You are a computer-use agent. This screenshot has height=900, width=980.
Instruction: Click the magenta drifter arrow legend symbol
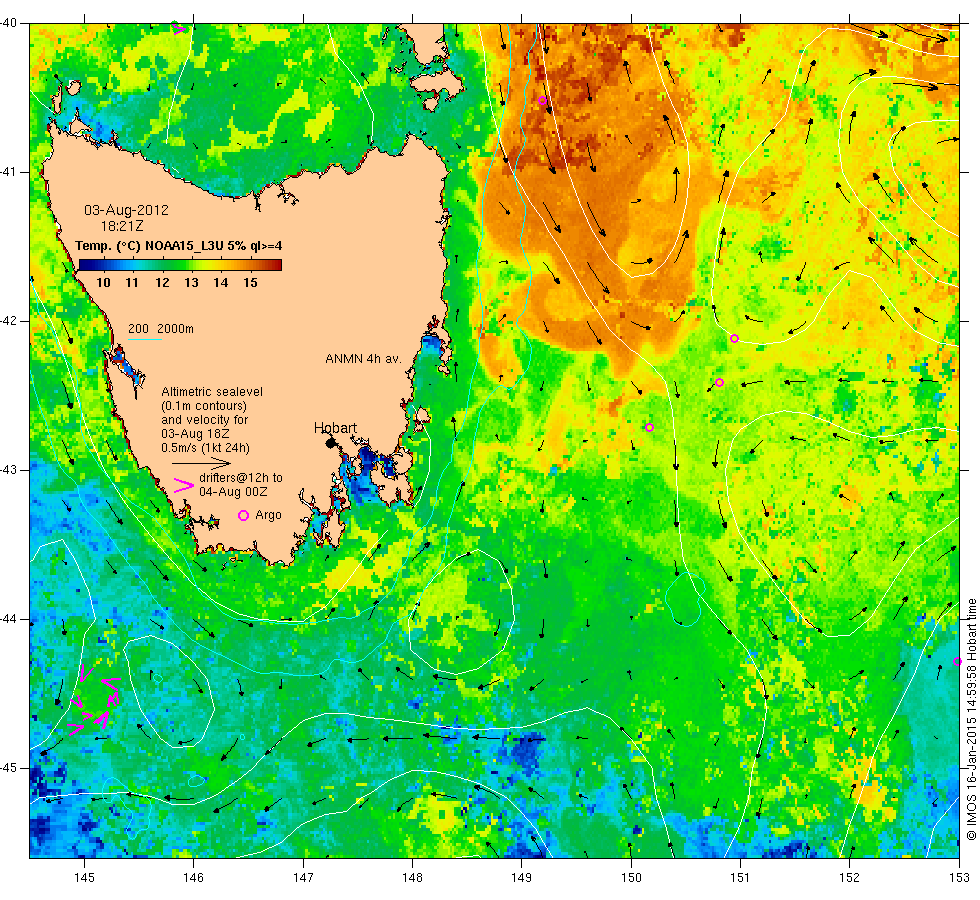point(184,486)
